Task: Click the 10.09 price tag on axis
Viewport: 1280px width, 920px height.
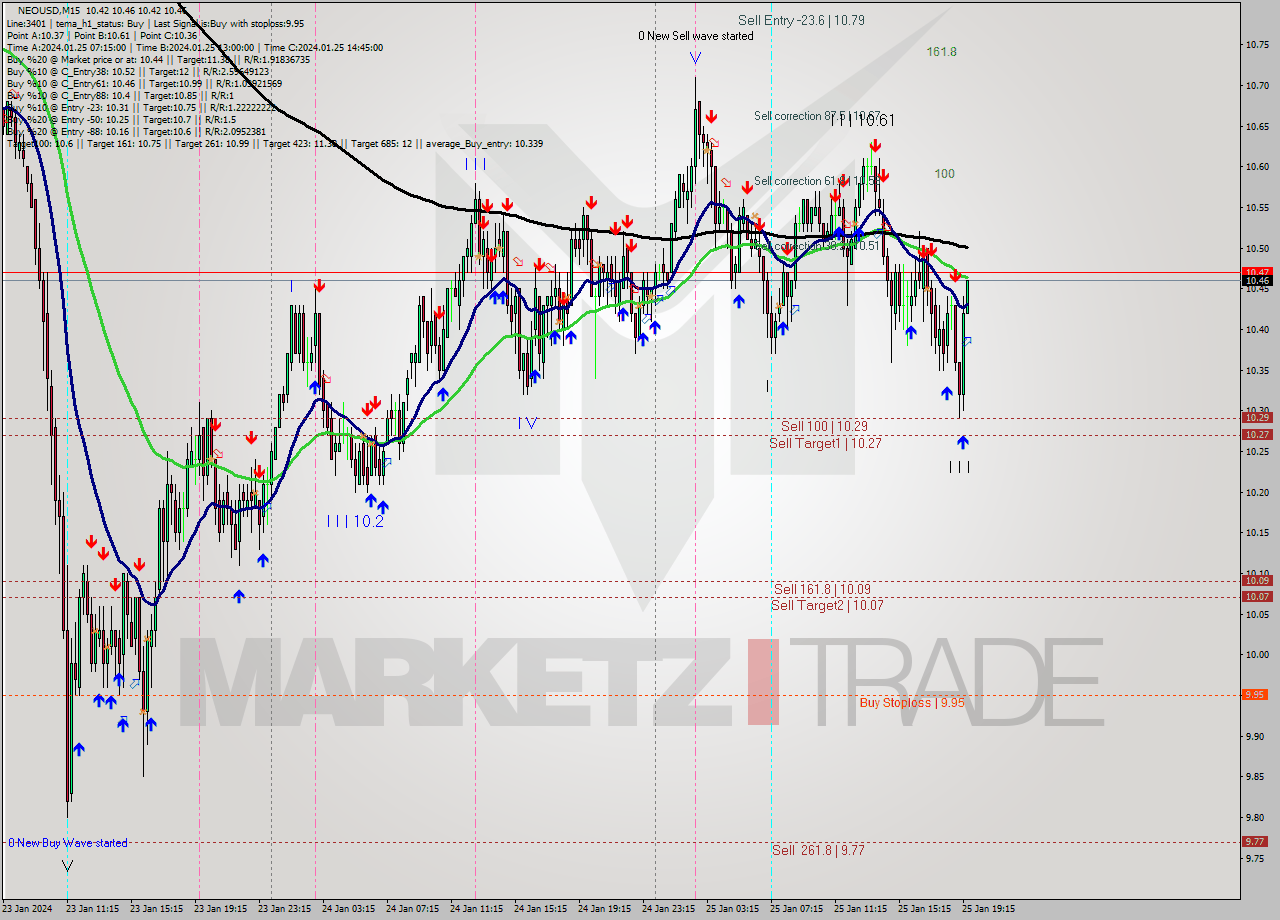Action: [1256, 581]
